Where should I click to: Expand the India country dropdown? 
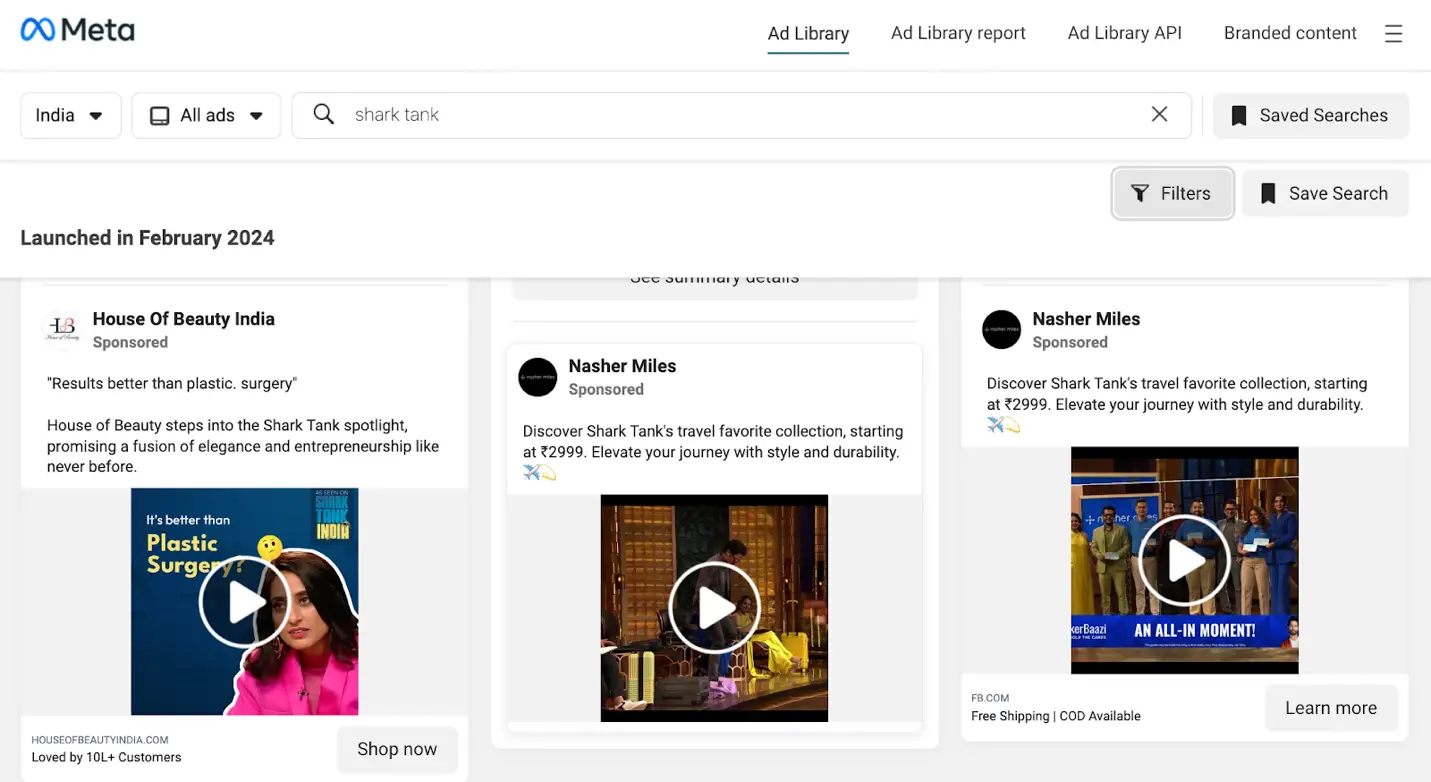(70, 116)
